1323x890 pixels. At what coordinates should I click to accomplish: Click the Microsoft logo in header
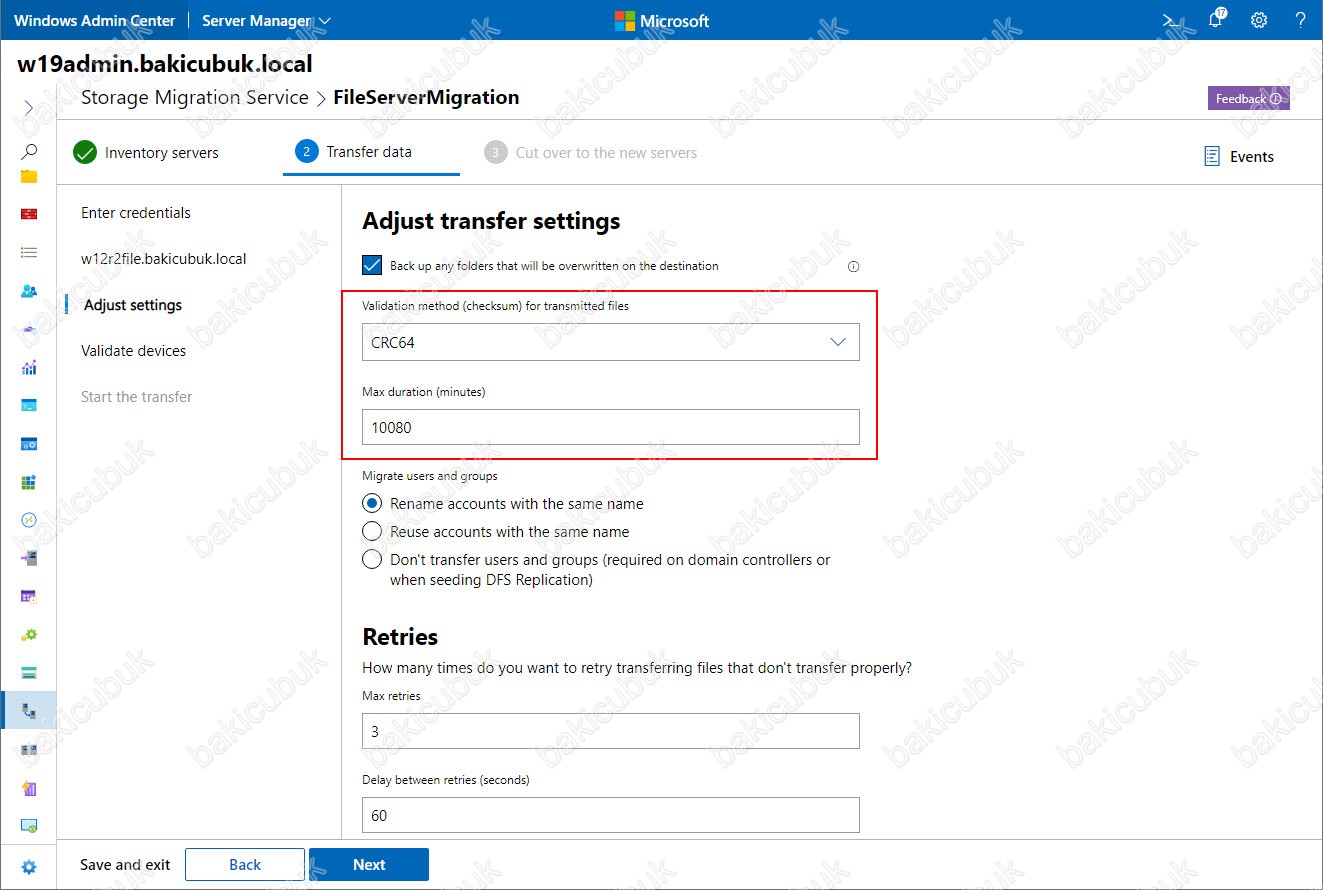point(661,21)
